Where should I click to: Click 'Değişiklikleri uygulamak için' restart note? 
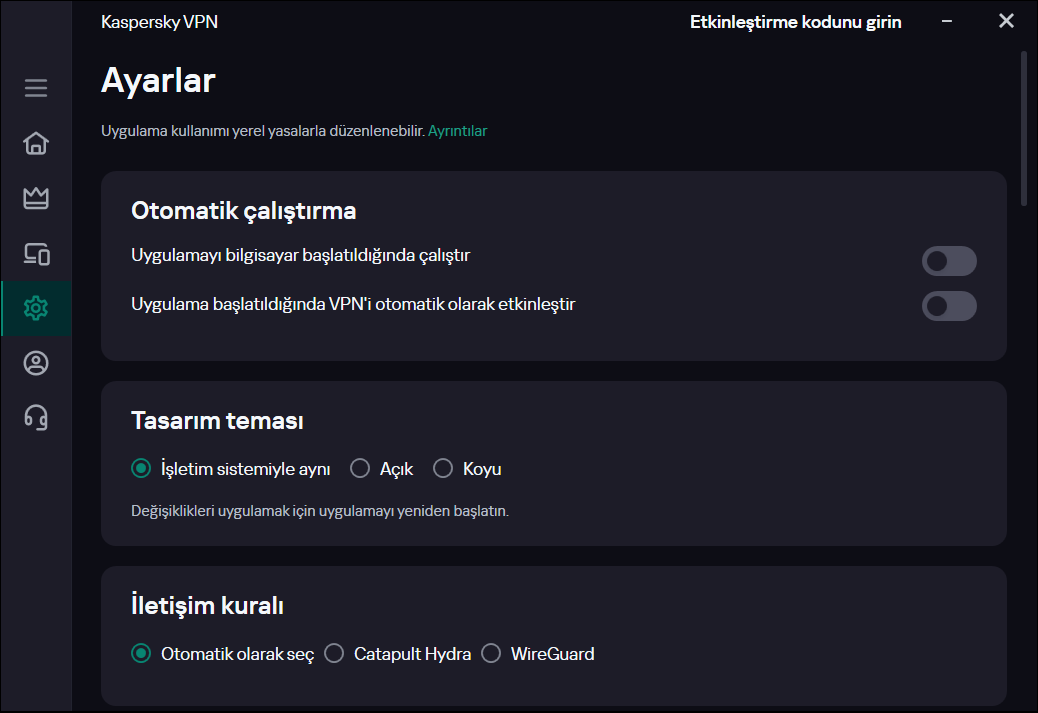(320, 511)
